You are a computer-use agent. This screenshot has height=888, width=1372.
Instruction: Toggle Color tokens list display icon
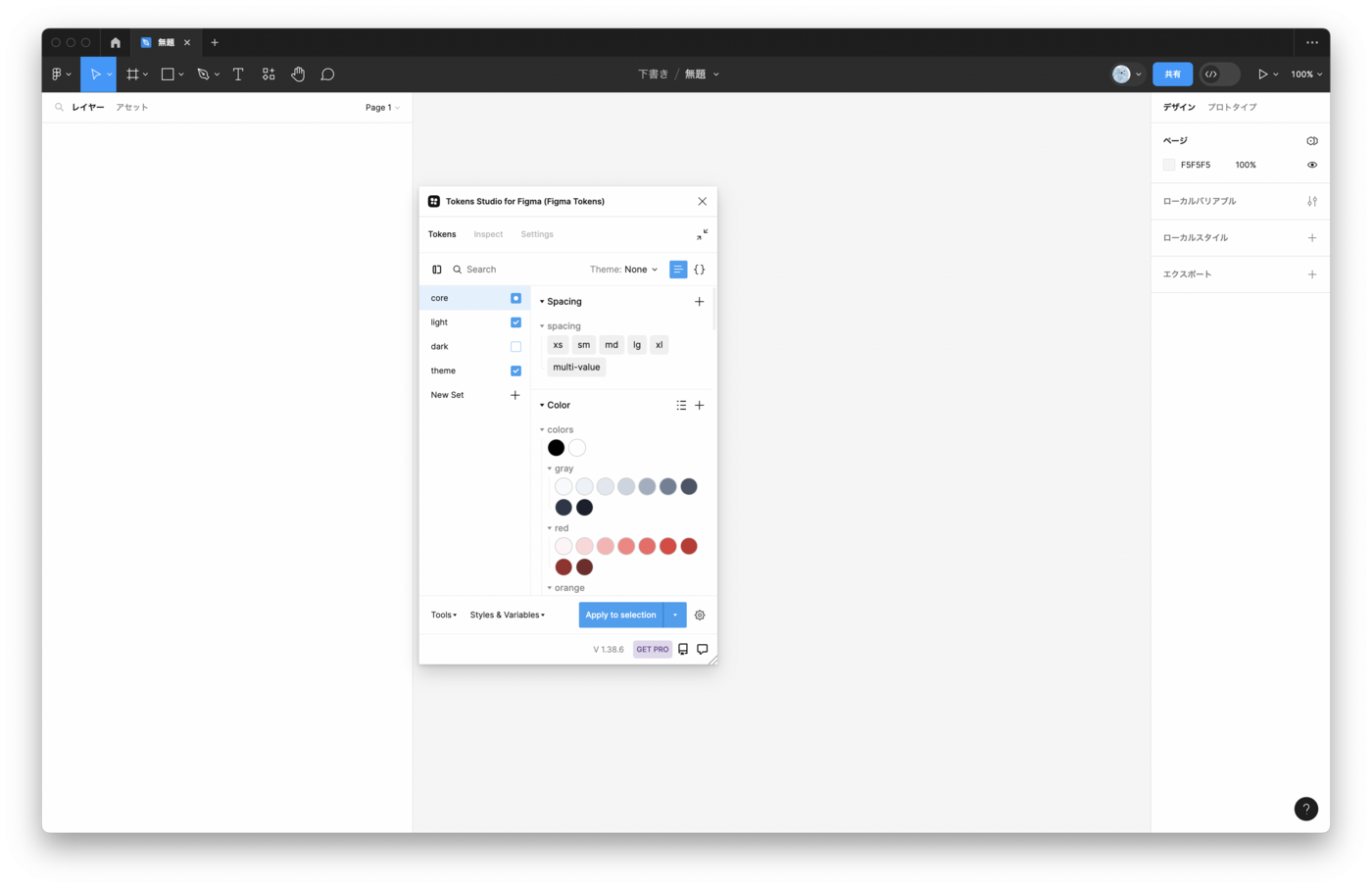pyautogui.click(x=681, y=405)
